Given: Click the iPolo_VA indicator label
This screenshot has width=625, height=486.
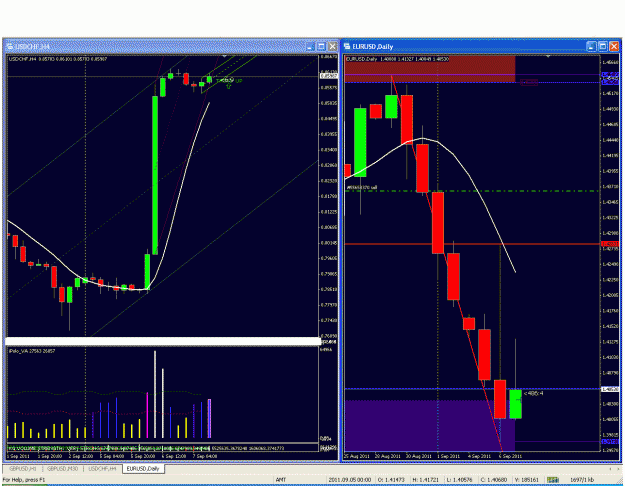Looking at the screenshot, I should [32, 351].
